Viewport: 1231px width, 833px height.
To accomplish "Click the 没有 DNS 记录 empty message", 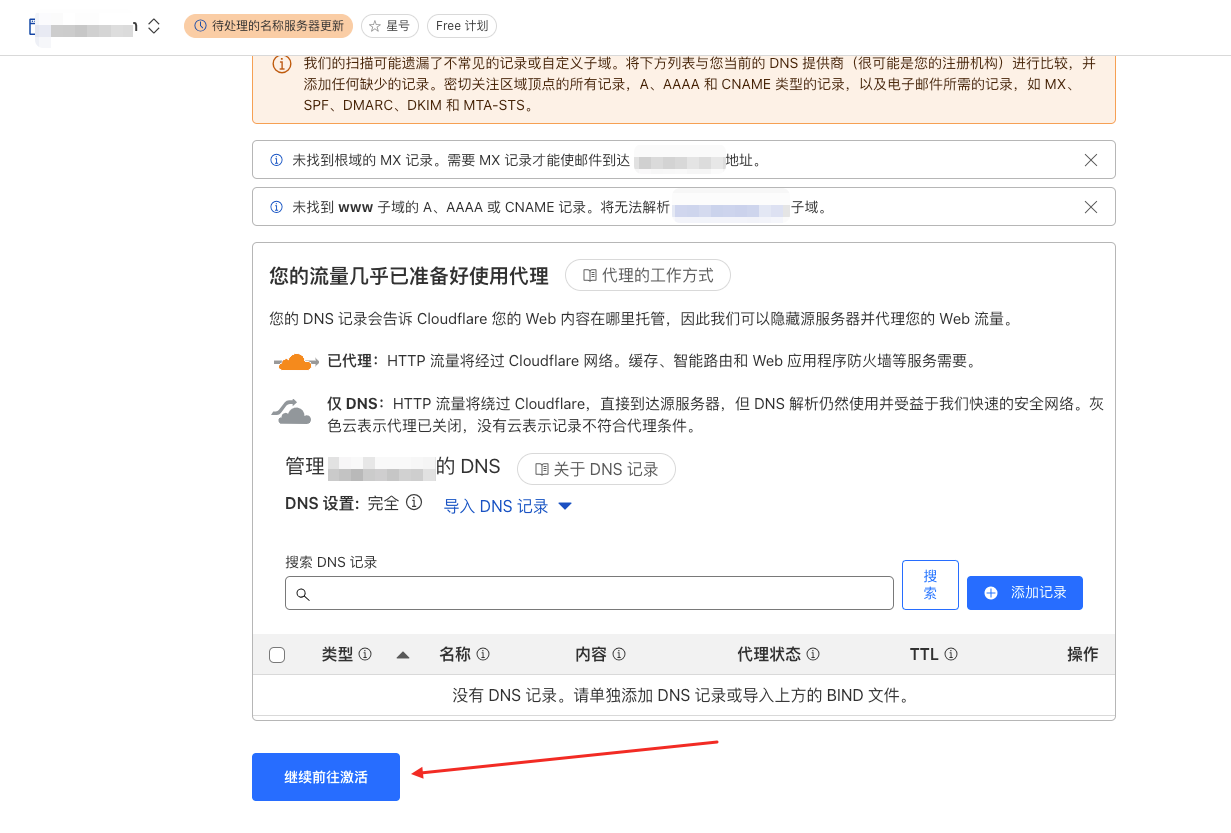I will pos(683,695).
